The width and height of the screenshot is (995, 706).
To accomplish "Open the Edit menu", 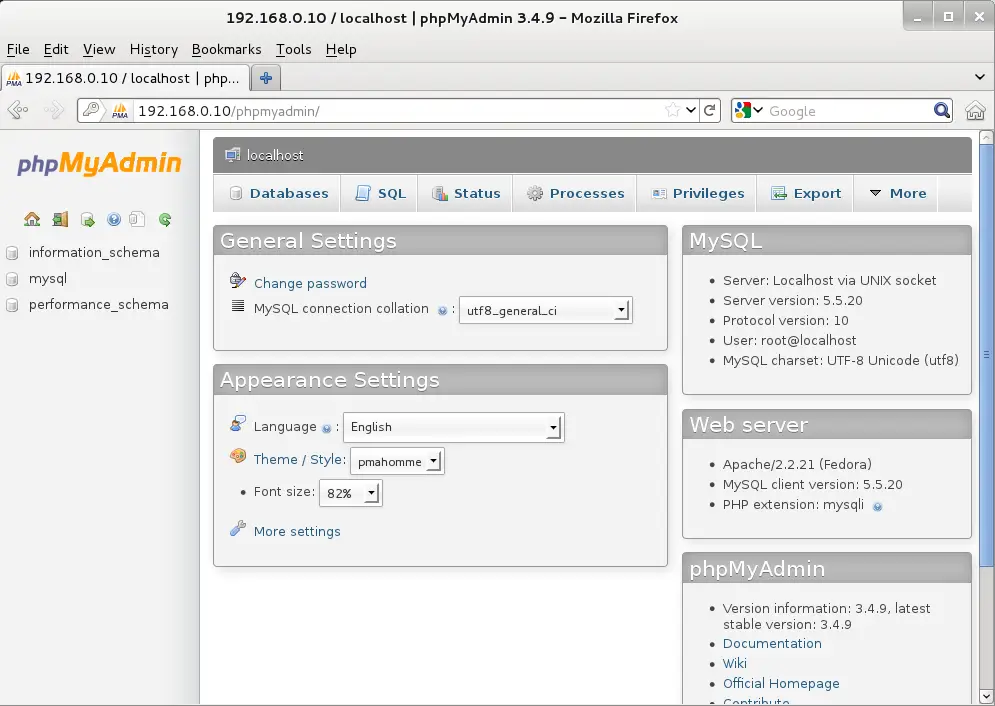I will click(56, 49).
